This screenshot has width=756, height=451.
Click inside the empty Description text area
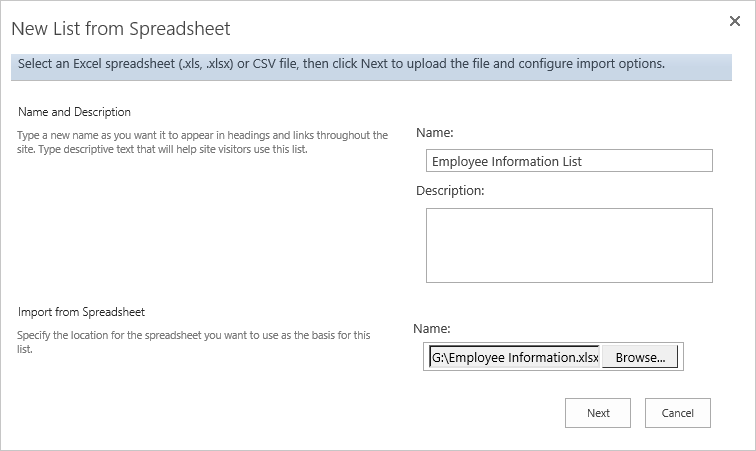point(569,246)
